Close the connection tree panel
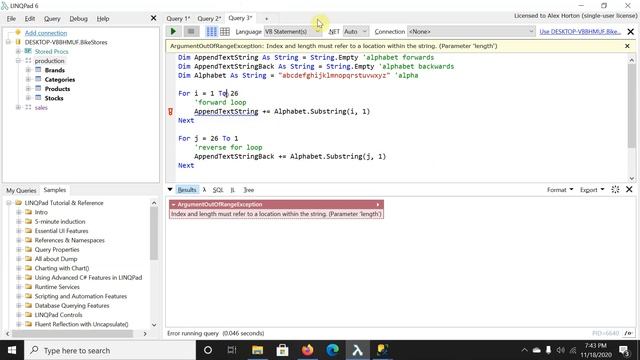This screenshot has width=640, height=360. point(153,18)
